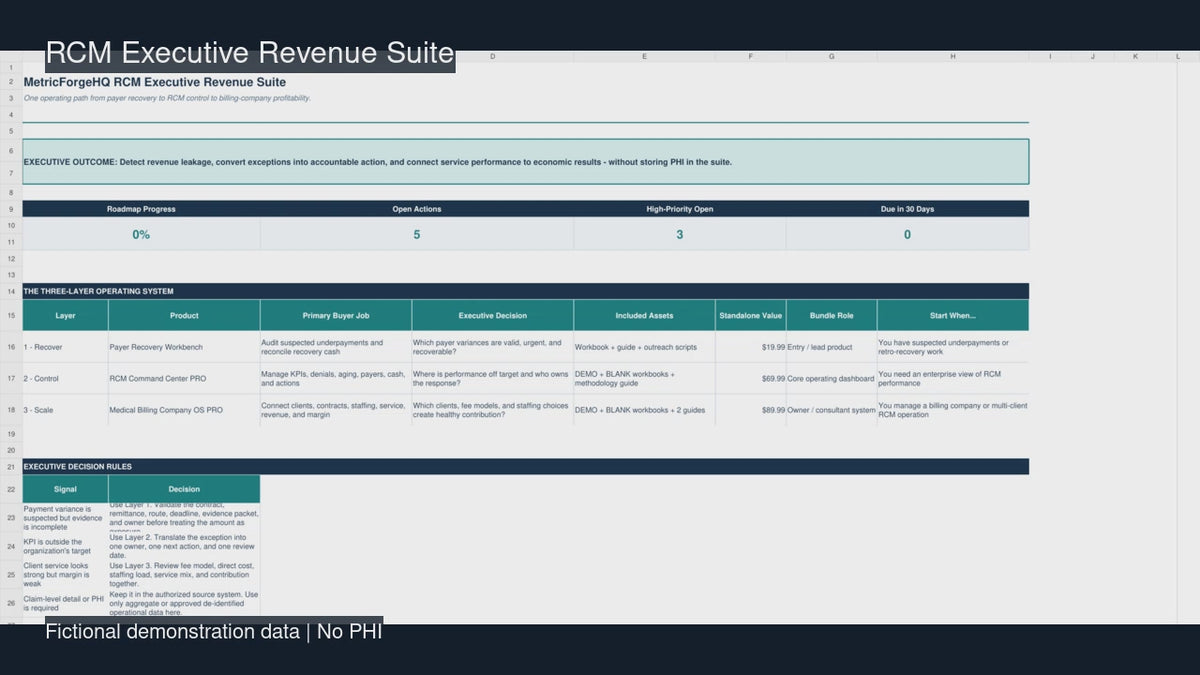Click column E header letter
1200x675 pixels.
coord(644,56)
